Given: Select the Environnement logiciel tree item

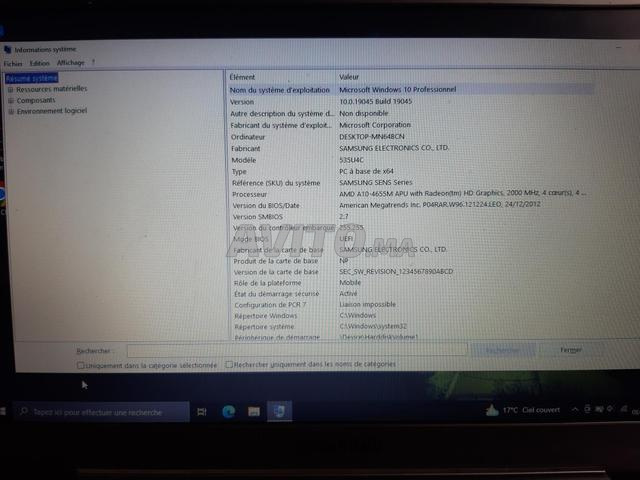Looking at the screenshot, I should pos(51,111).
